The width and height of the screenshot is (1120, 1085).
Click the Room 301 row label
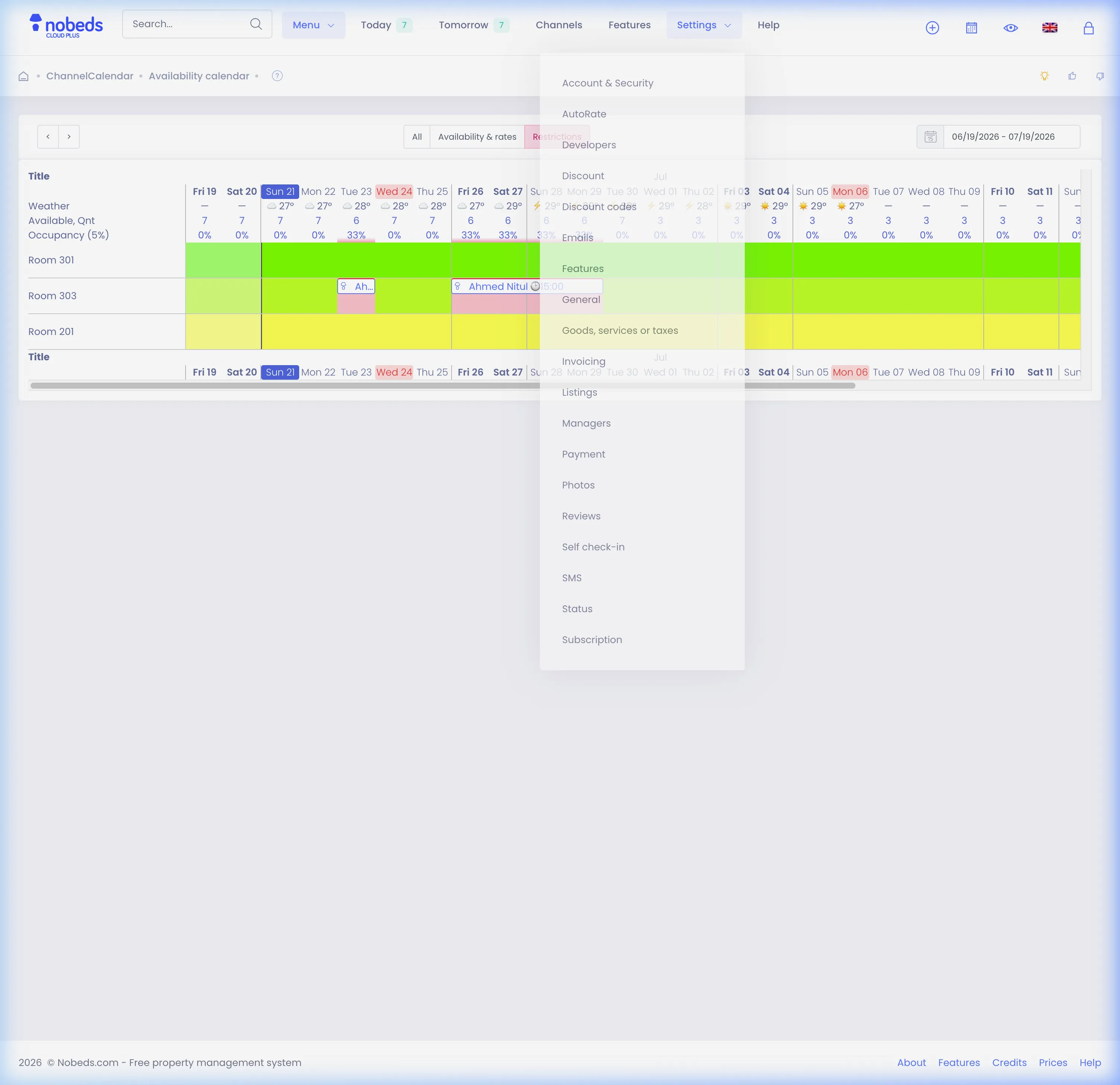51,260
